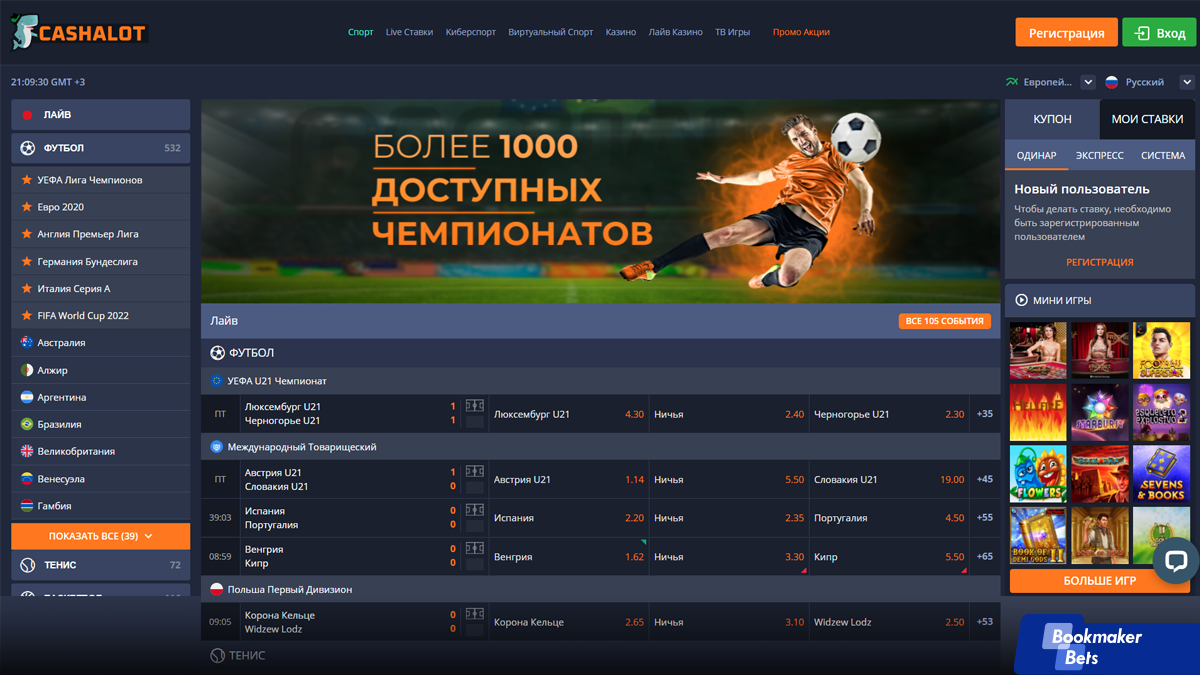Click the МИНИ ИГРЫ play icon
Screen dimensions: 1200x675
pyautogui.click(x=1021, y=300)
